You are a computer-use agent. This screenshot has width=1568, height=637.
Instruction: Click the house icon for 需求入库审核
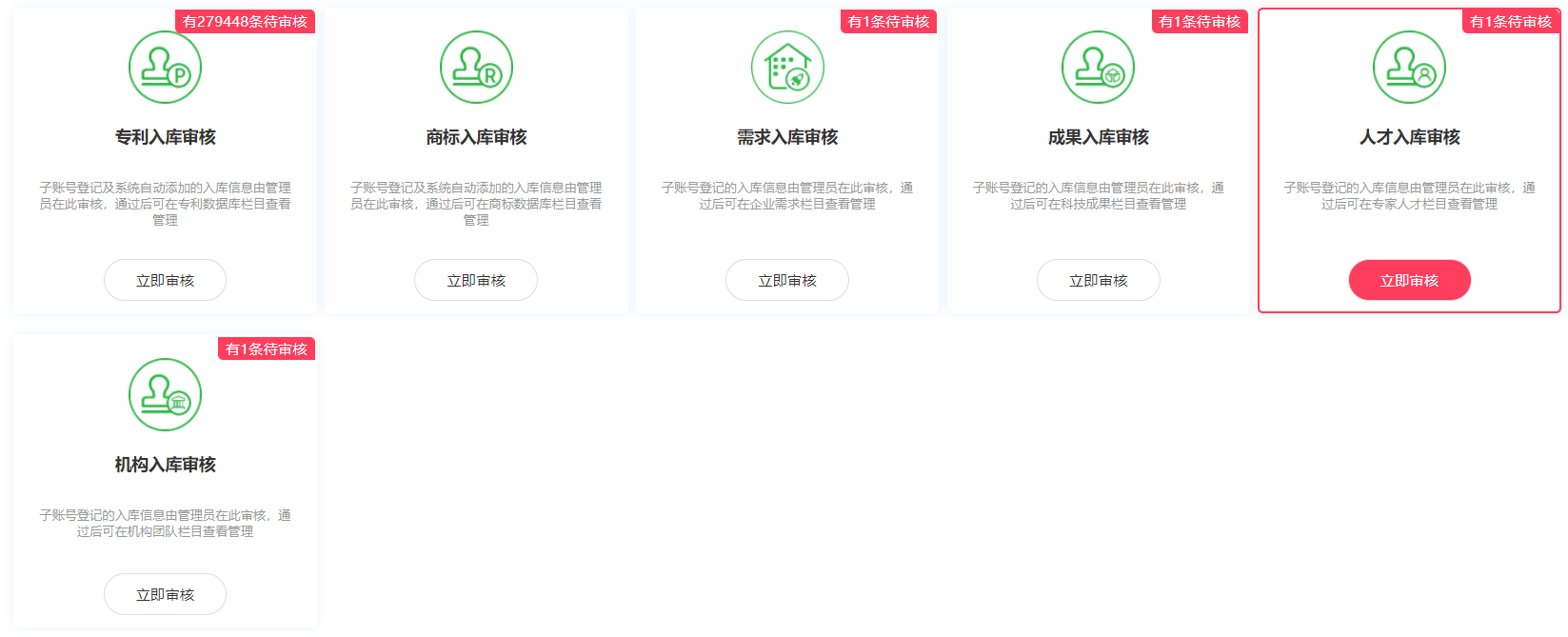coord(787,68)
